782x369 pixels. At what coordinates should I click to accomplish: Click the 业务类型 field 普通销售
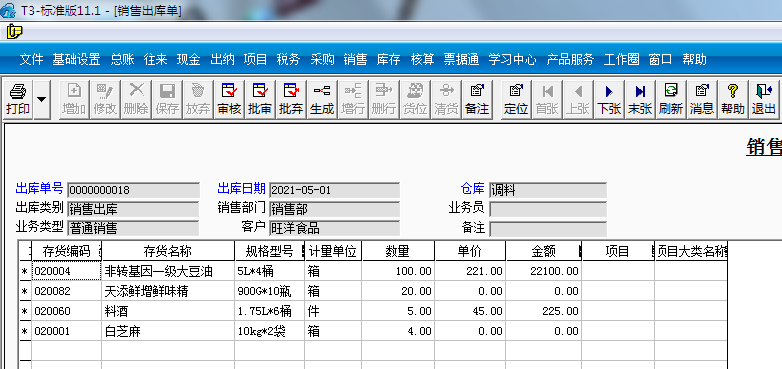133,228
